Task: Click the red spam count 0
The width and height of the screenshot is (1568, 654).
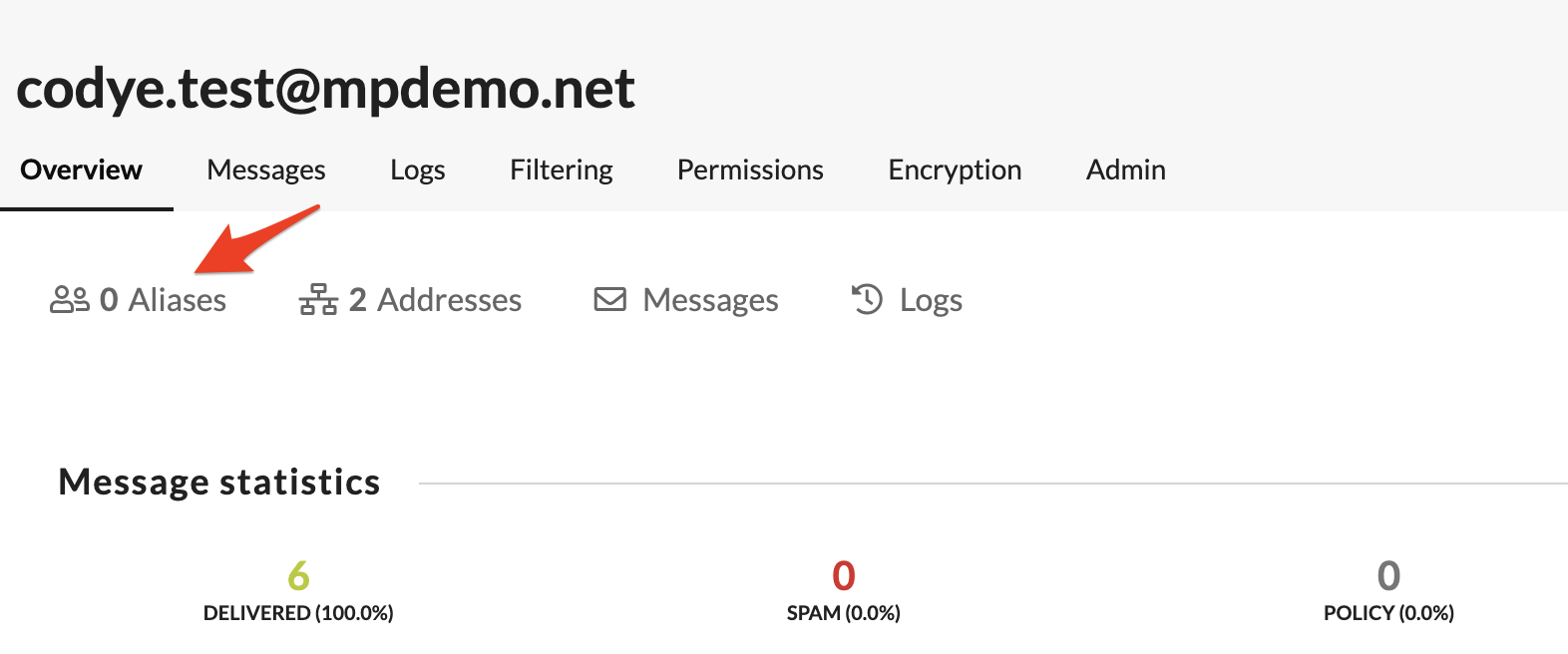Action: click(x=844, y=575)
